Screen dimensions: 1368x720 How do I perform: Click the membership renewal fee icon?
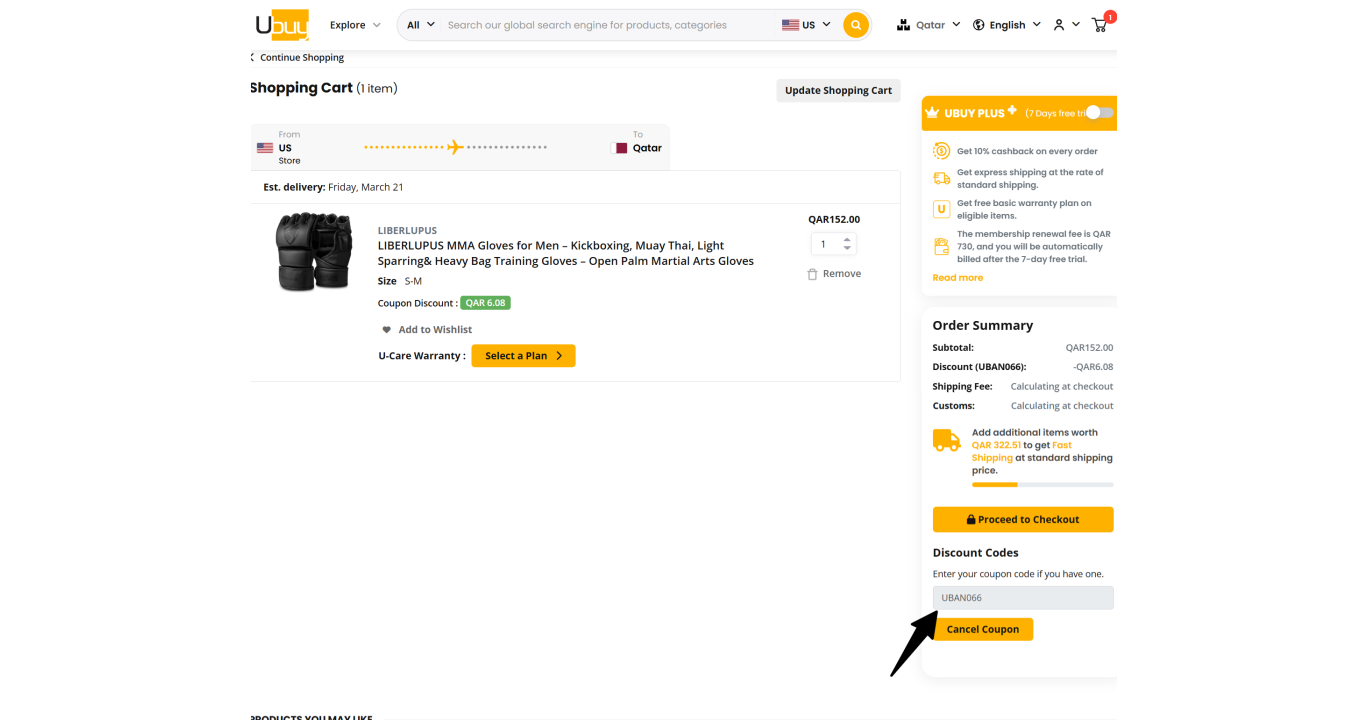point(941,246)
